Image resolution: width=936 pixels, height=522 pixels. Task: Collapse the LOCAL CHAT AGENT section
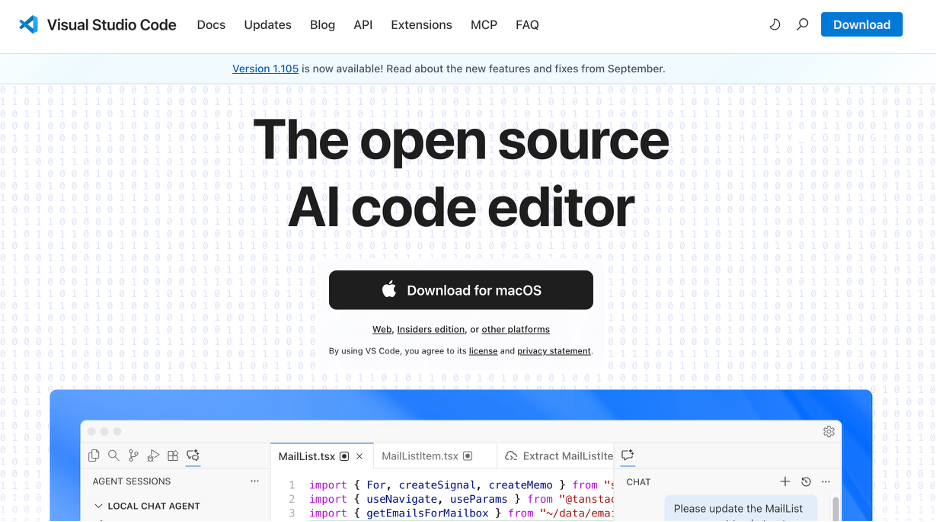tap(98, 506)
